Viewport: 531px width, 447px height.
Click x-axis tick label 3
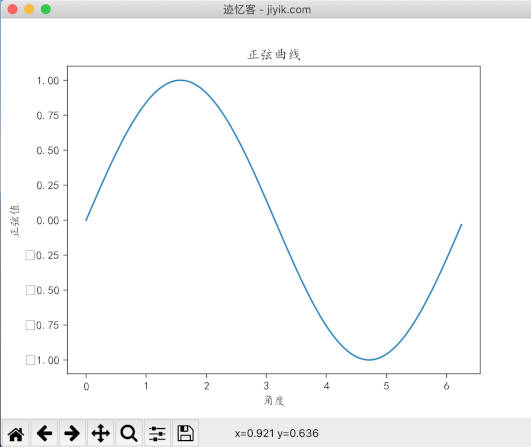coord(266,386)
